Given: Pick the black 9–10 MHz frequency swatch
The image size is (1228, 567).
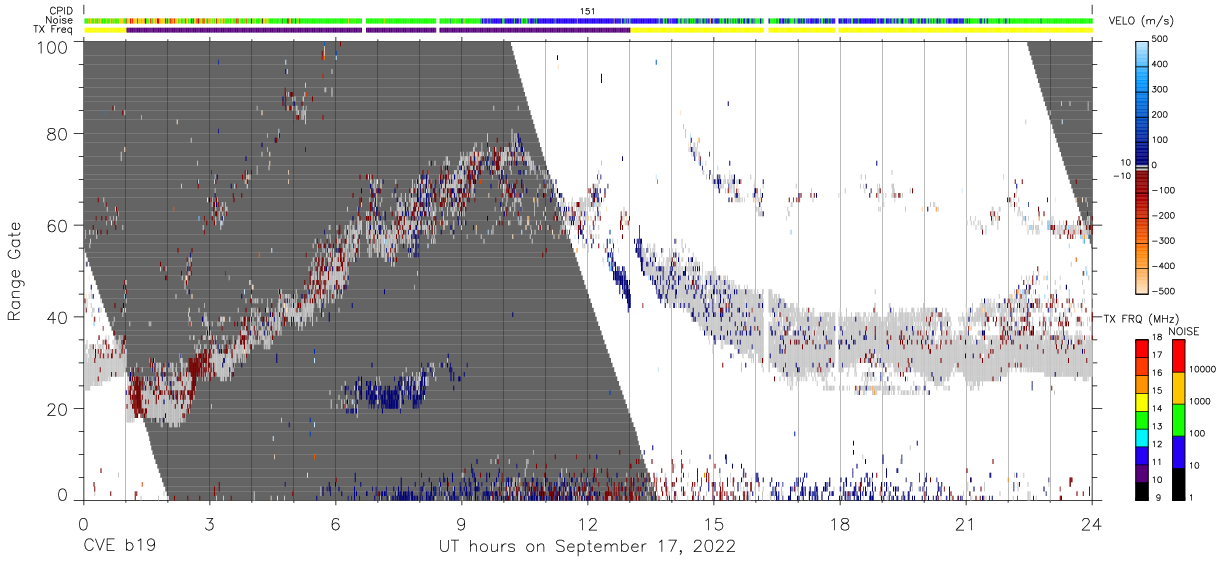Looking at the screenshot, I should pyautogui.click(x=1142, y=490).
